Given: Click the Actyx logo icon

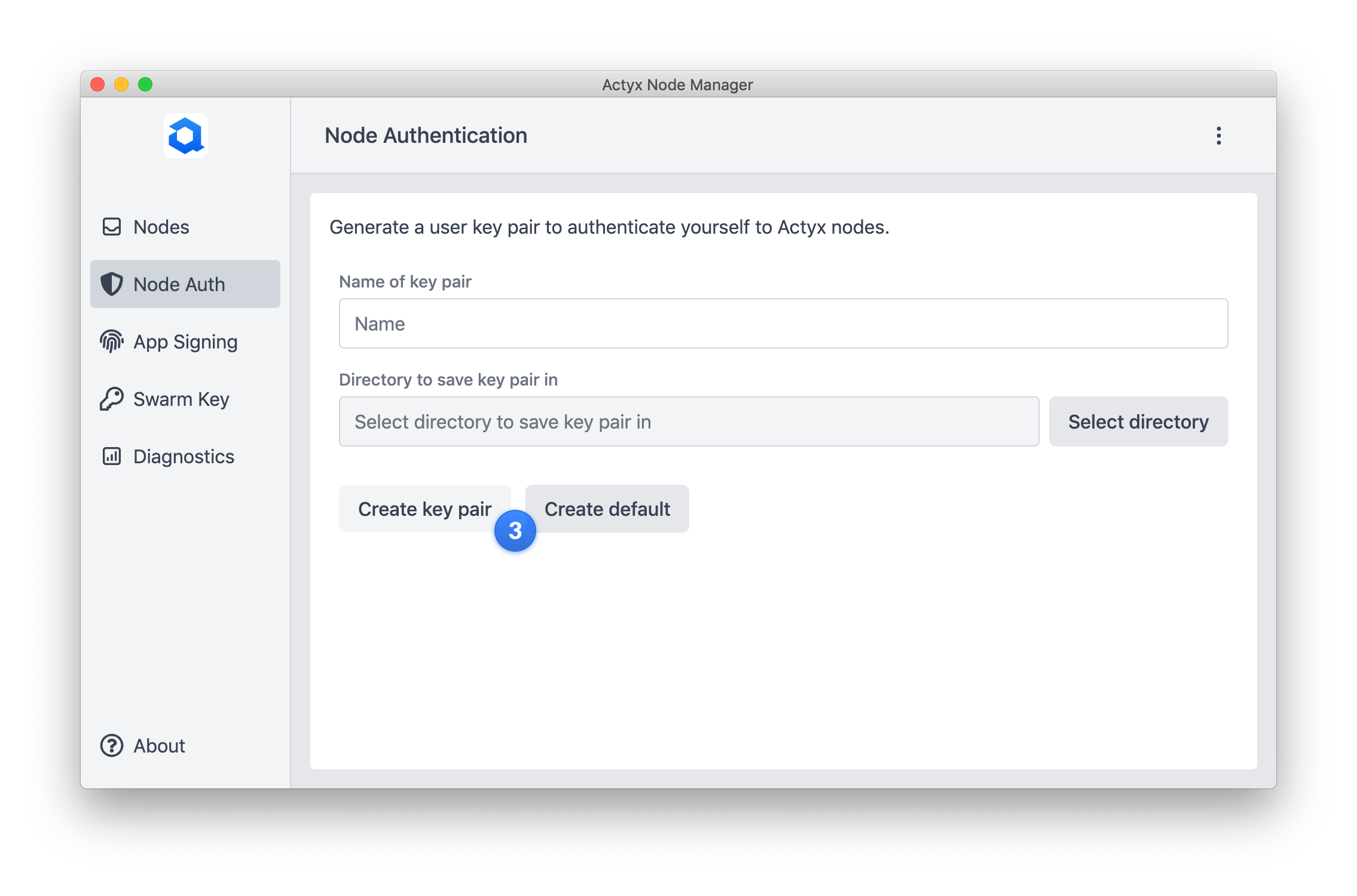Looking at the screenshot, I should pos(186,136).
